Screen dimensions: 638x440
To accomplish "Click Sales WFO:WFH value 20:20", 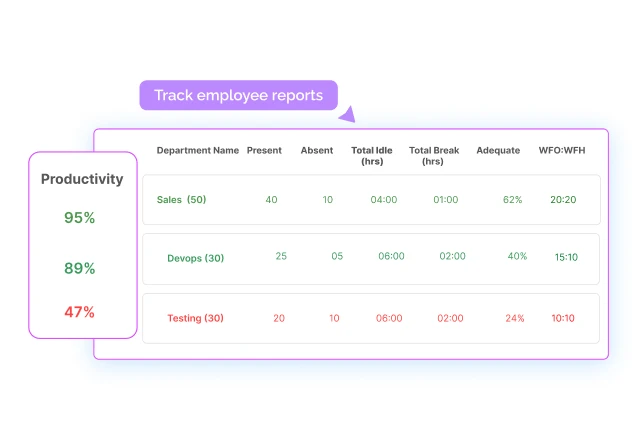I will [563, 200].
